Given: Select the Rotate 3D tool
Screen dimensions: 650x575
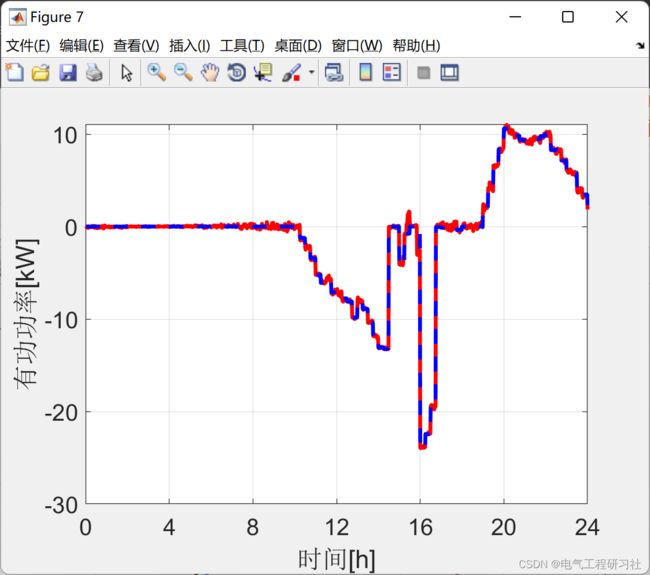Looking at the screenshot, I should (237, 73).
